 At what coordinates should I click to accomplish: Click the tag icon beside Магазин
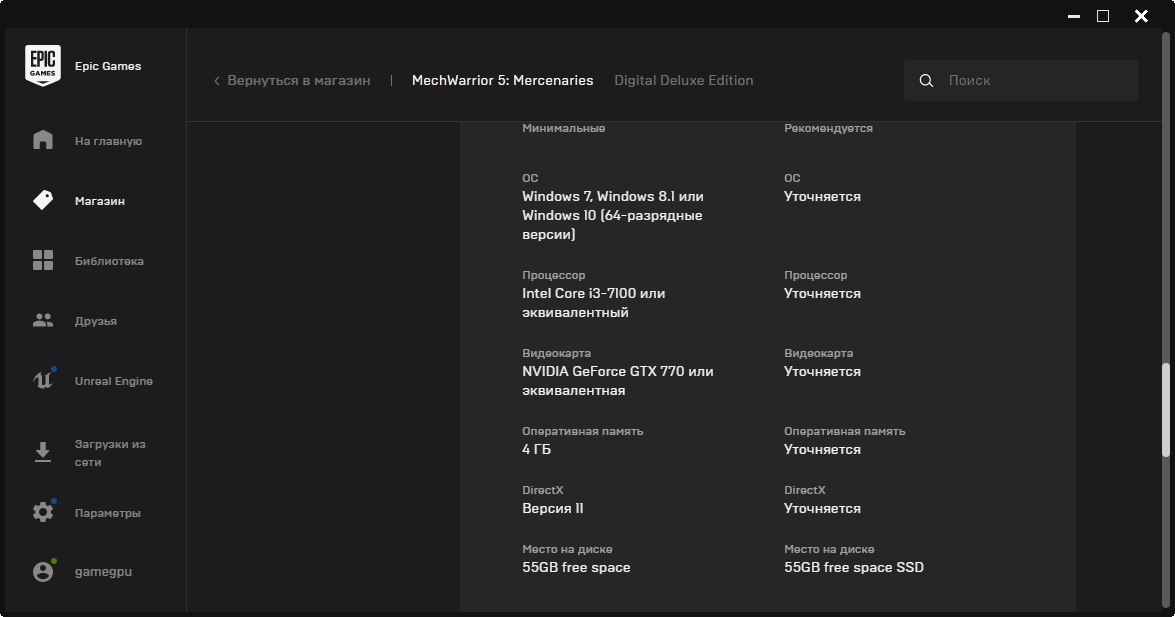pos(43,200)
